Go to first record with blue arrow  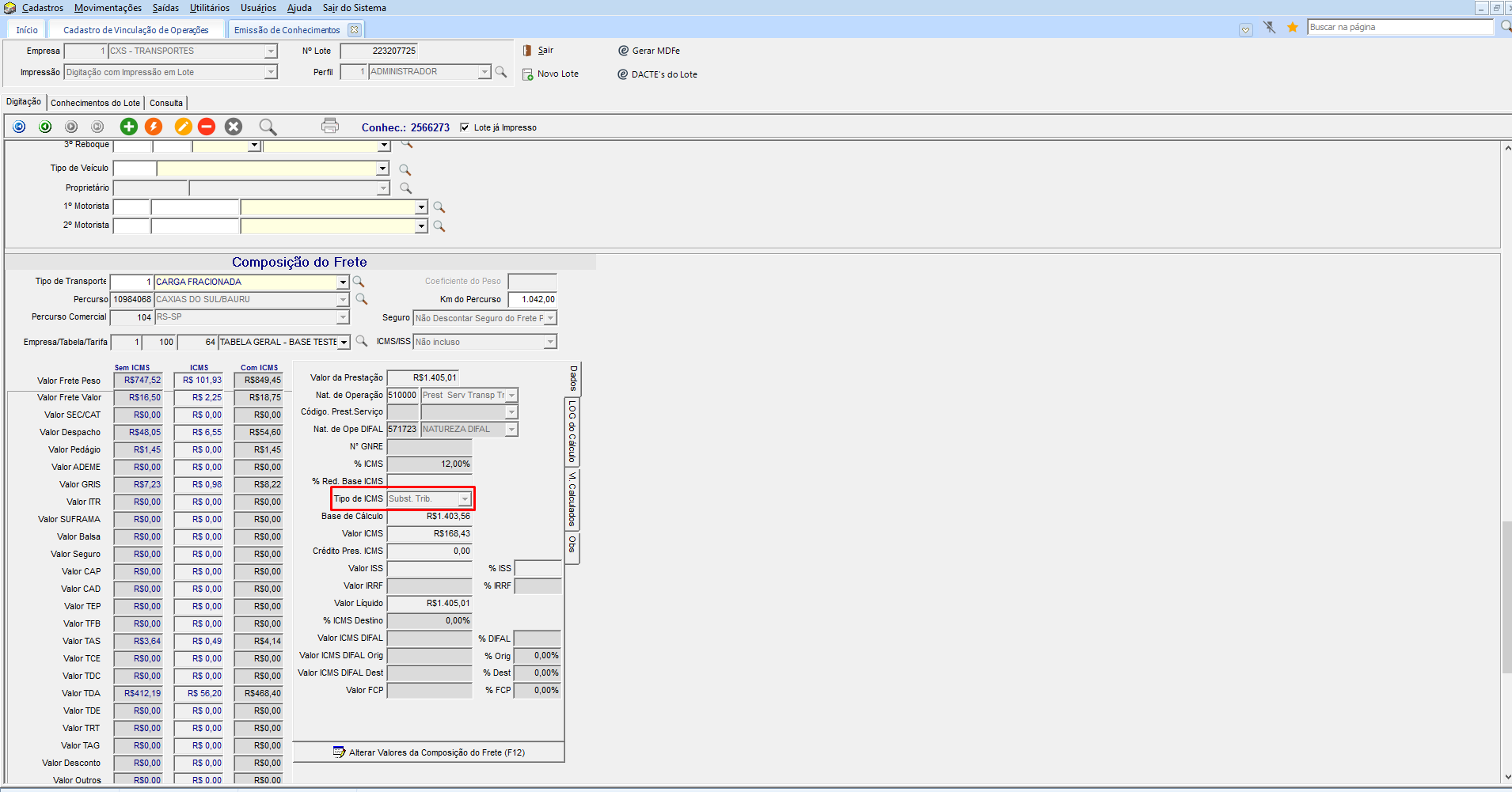pos(20,127)
